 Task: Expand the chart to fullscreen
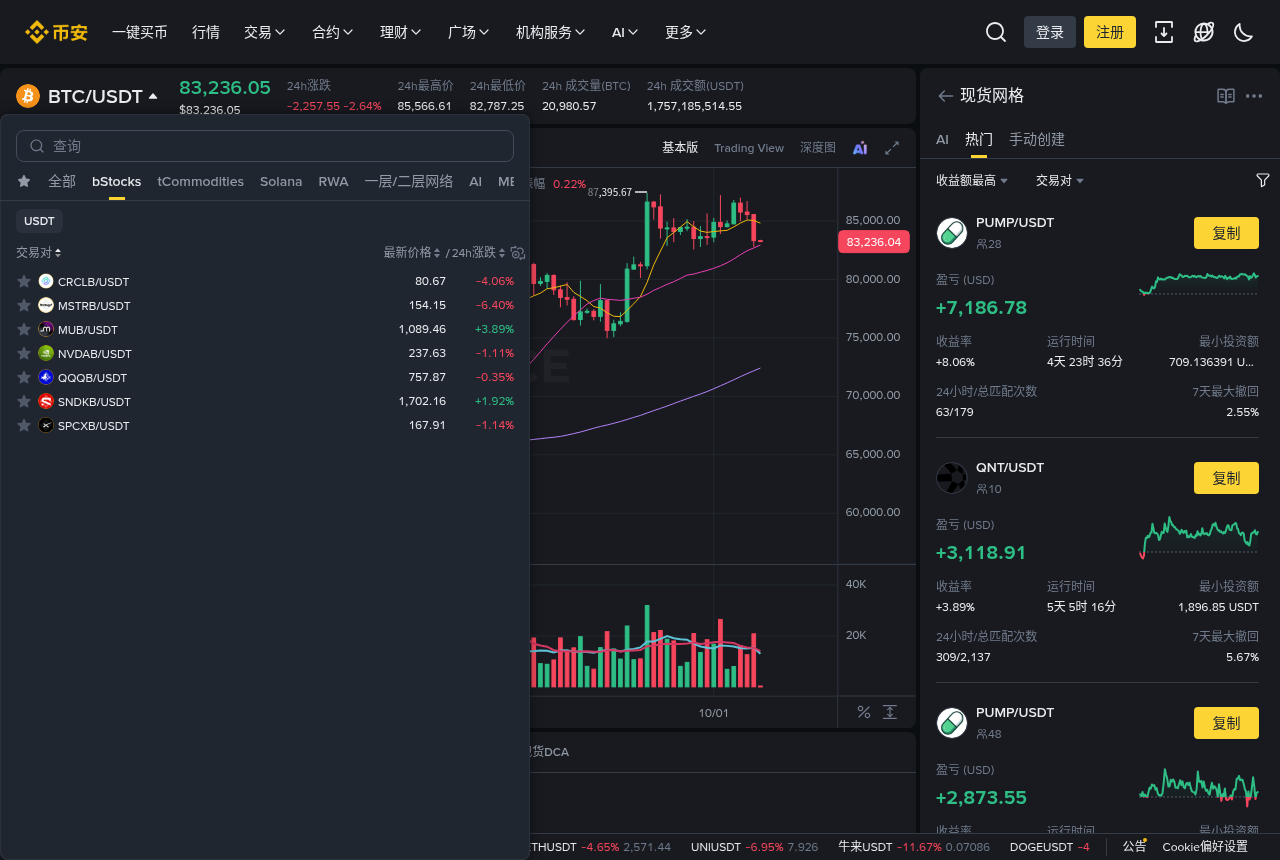tap(892, 148)
